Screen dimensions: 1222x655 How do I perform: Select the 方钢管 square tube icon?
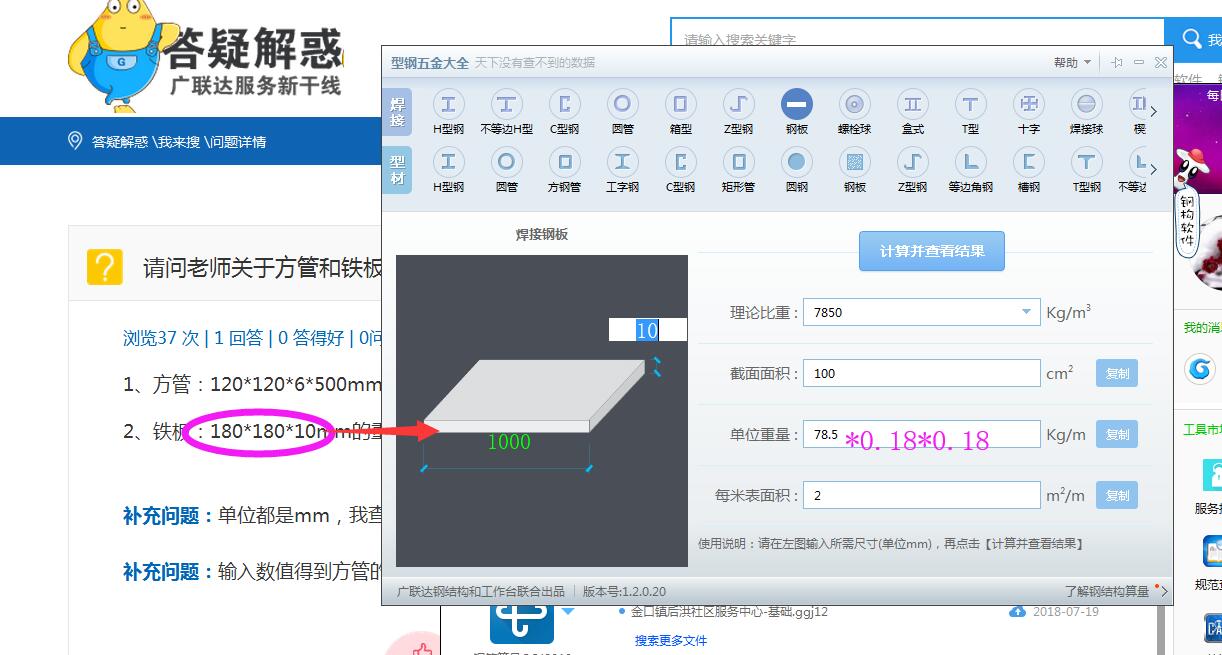pos(564,169)
